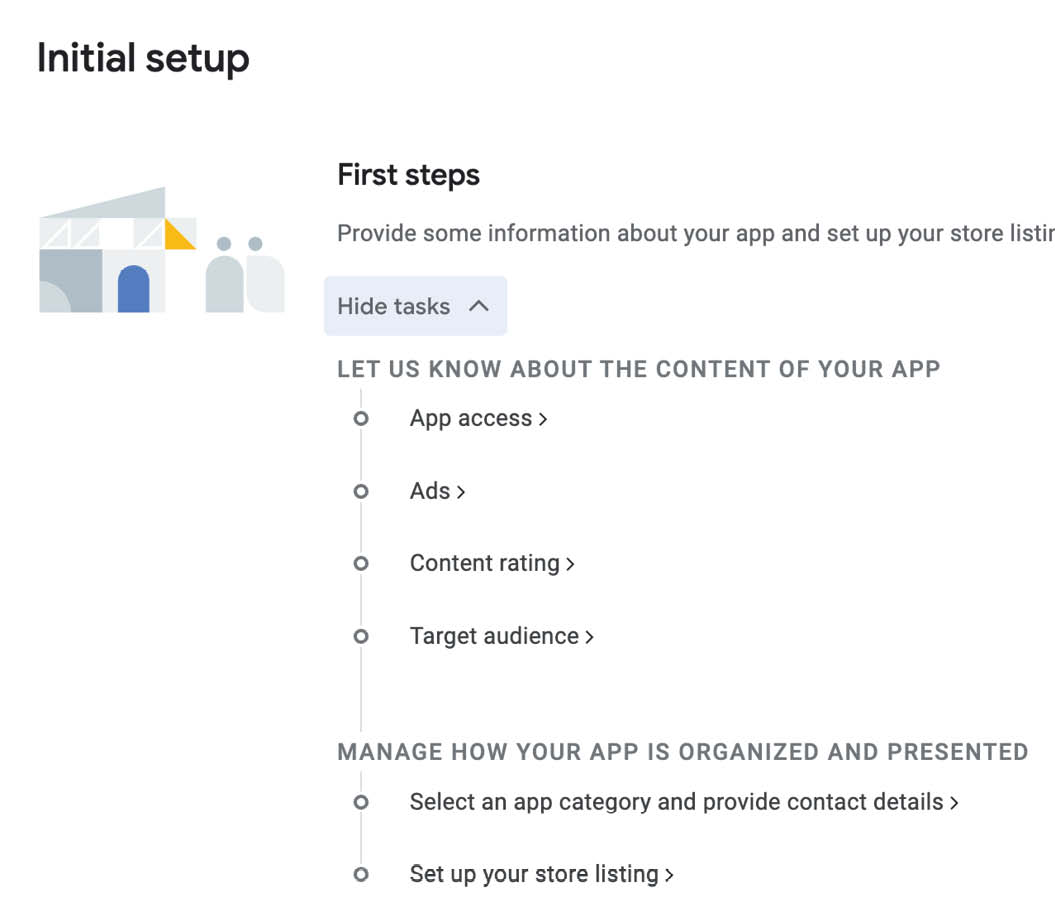The height and width of the screenshot is (917, 1055).
Task: Collapse the list with Hide tasks
Action: pos(415,306)
